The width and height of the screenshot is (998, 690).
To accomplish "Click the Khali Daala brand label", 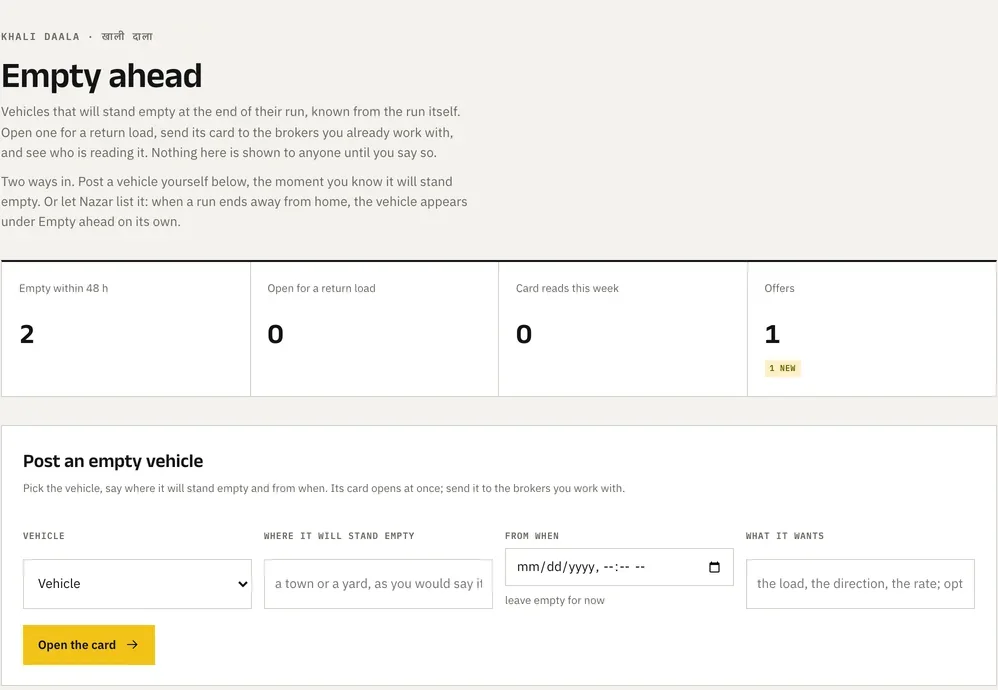I will 77,36.
